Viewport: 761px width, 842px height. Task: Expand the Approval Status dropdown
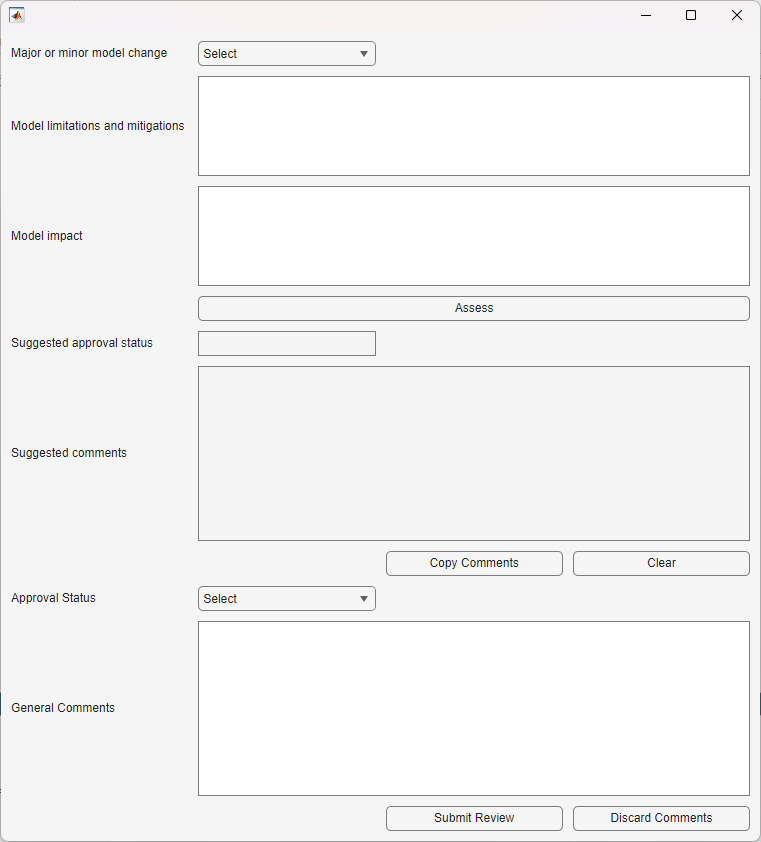tap(286, 599)
